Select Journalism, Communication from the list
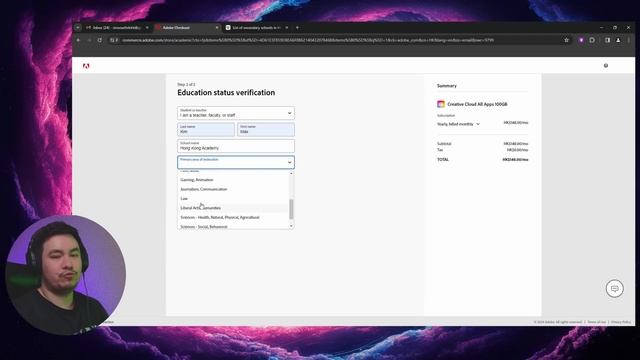The width and height of the screenshot is (640, 360). (x=234, y=189)
